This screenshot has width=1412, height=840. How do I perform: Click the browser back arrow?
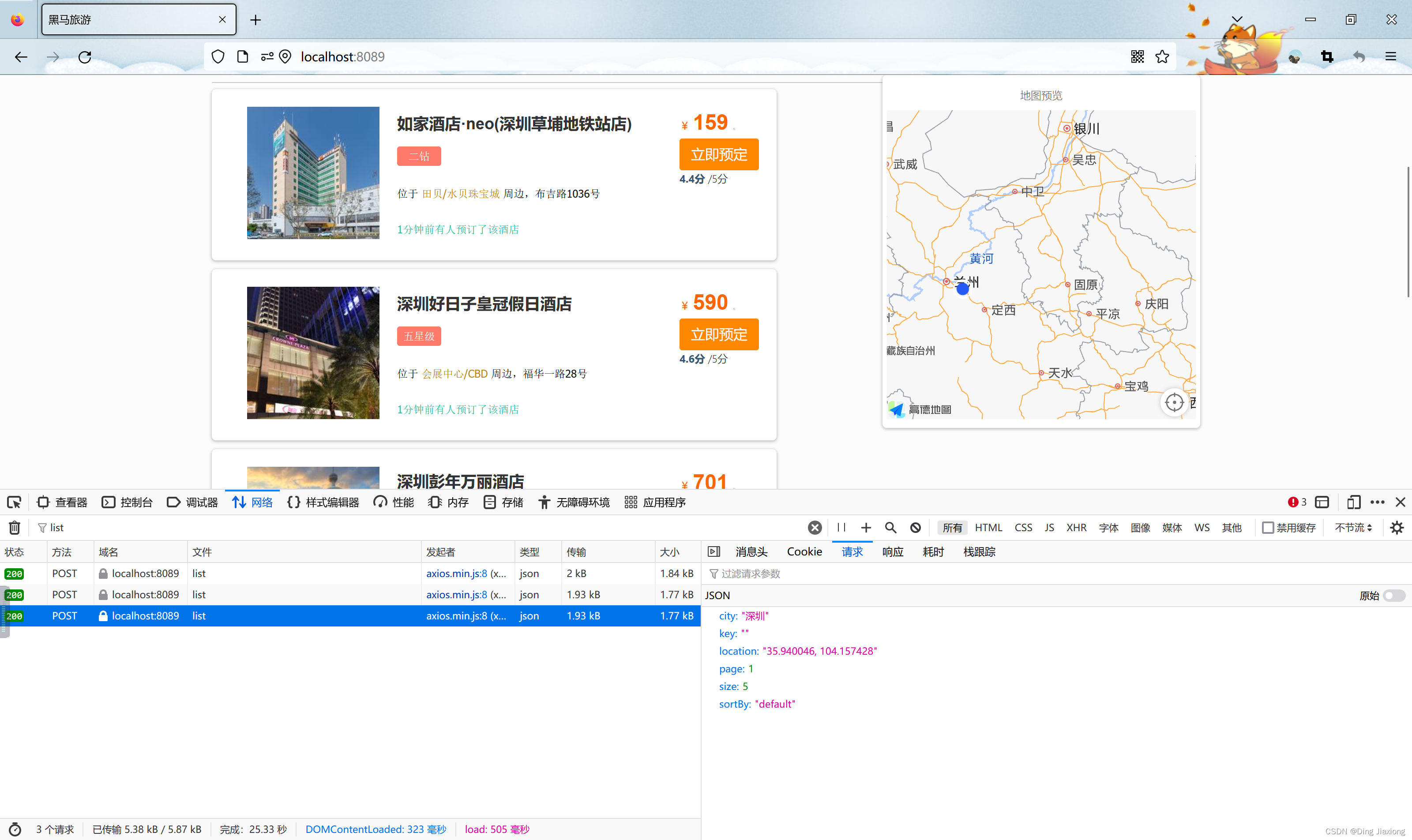click(x=21, y=56)
